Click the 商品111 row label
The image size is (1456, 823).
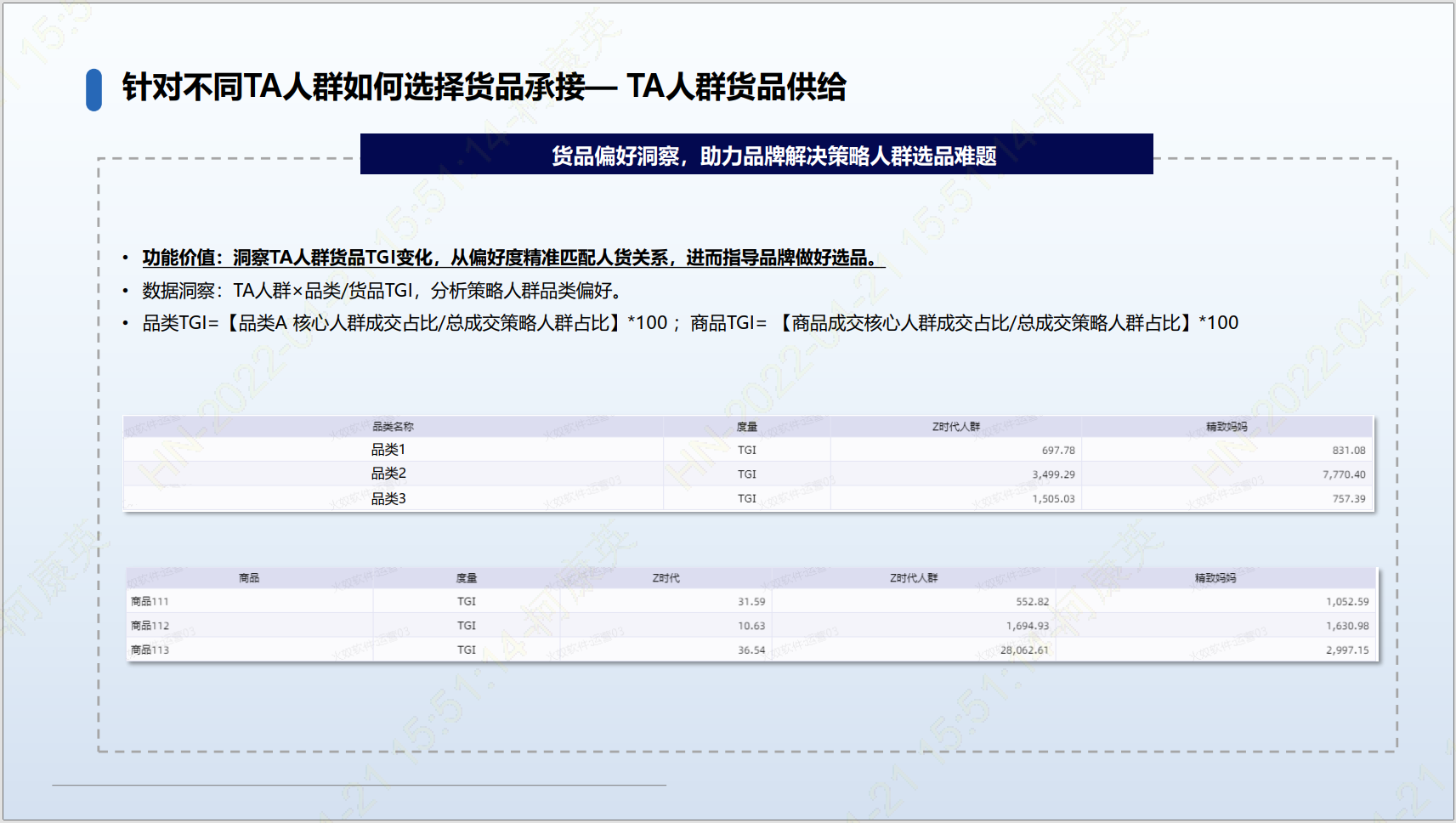150,602
